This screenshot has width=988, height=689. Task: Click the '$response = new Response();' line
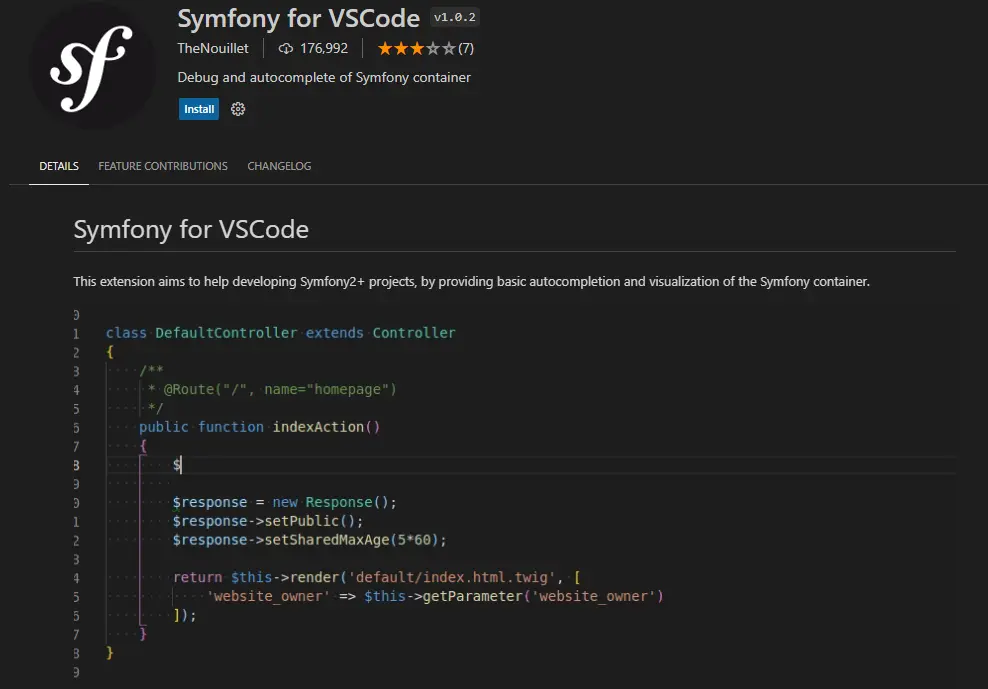coord(285,502)
